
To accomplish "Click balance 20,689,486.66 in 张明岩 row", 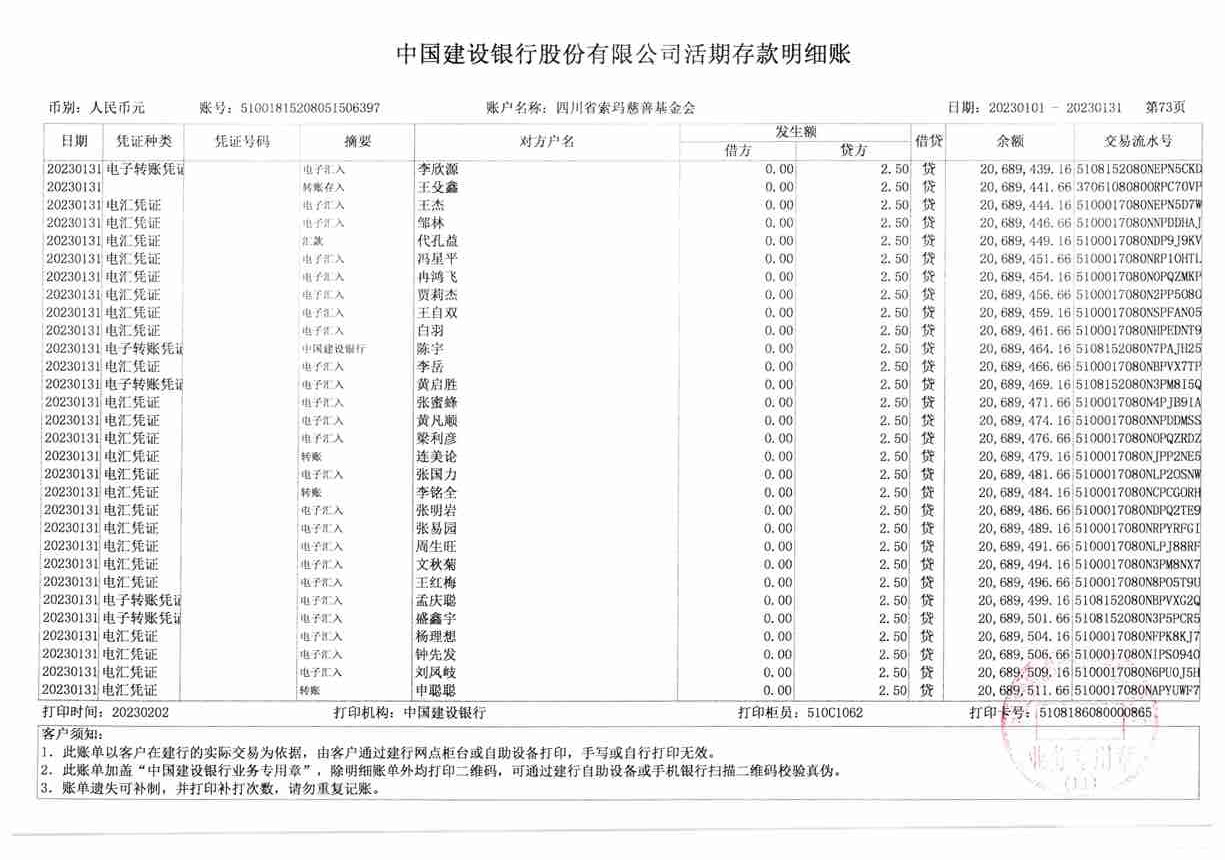I will coord(1025,511).
